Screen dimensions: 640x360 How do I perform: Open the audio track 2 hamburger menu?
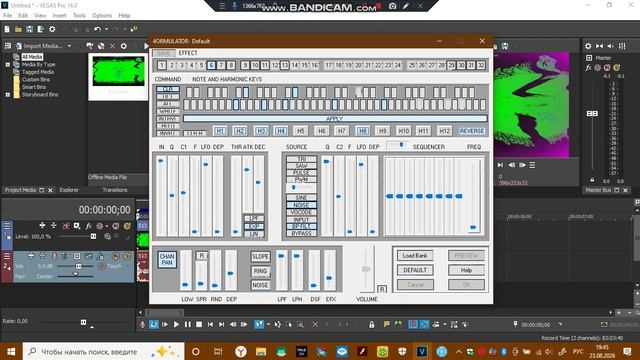tap(7, 256)
